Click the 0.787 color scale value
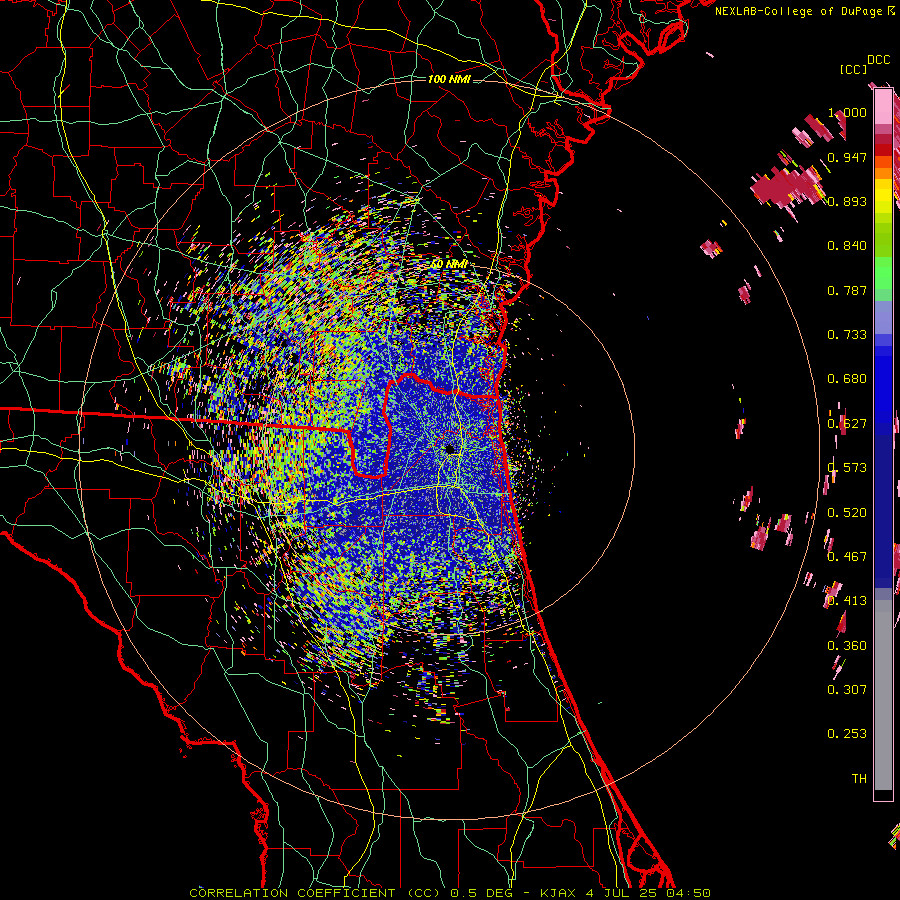The height and width of the screenshot is (900, 900). pyautogui.click(x=847, y=290)
